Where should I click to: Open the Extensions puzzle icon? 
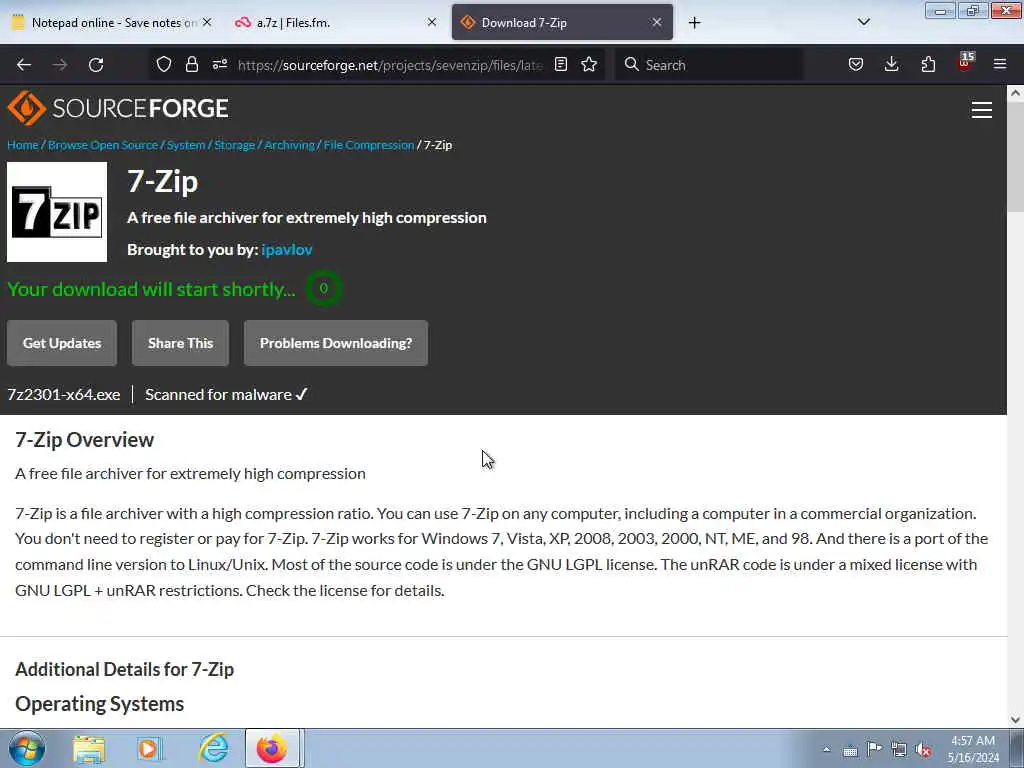click(928, 64)
